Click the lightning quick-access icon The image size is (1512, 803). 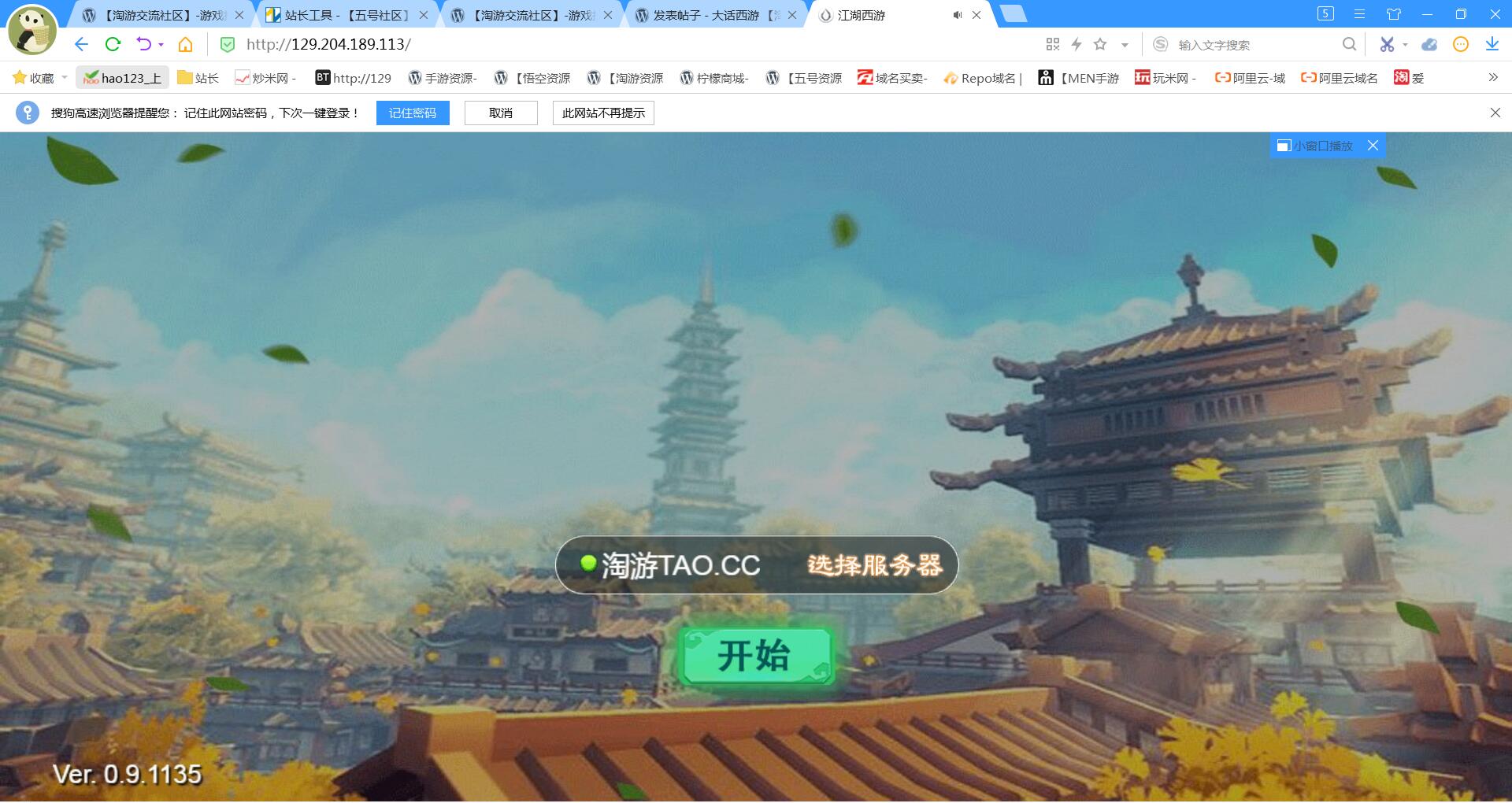click(1077, 44)
